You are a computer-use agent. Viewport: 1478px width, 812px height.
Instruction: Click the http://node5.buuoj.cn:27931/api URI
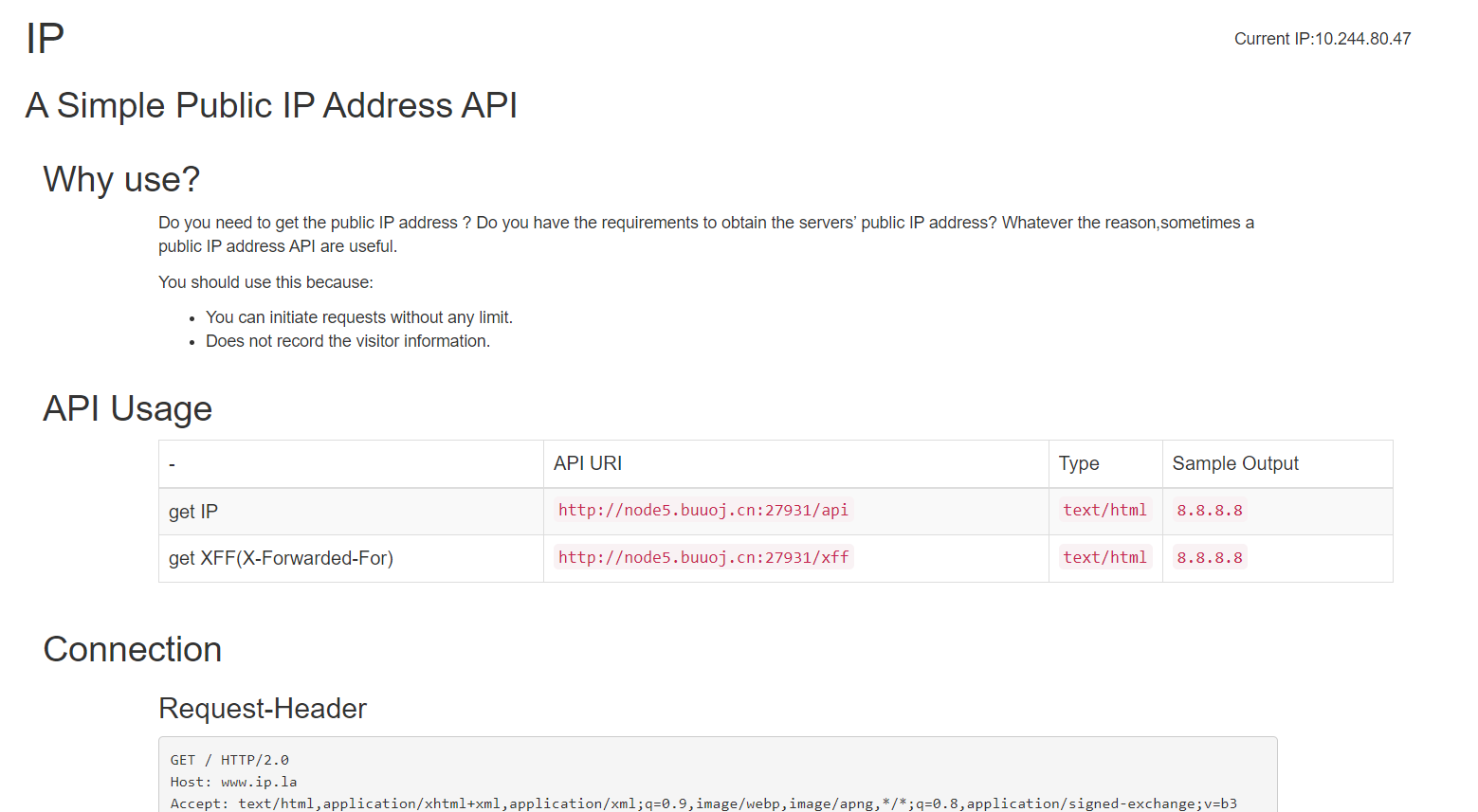(x=703, y=510)
